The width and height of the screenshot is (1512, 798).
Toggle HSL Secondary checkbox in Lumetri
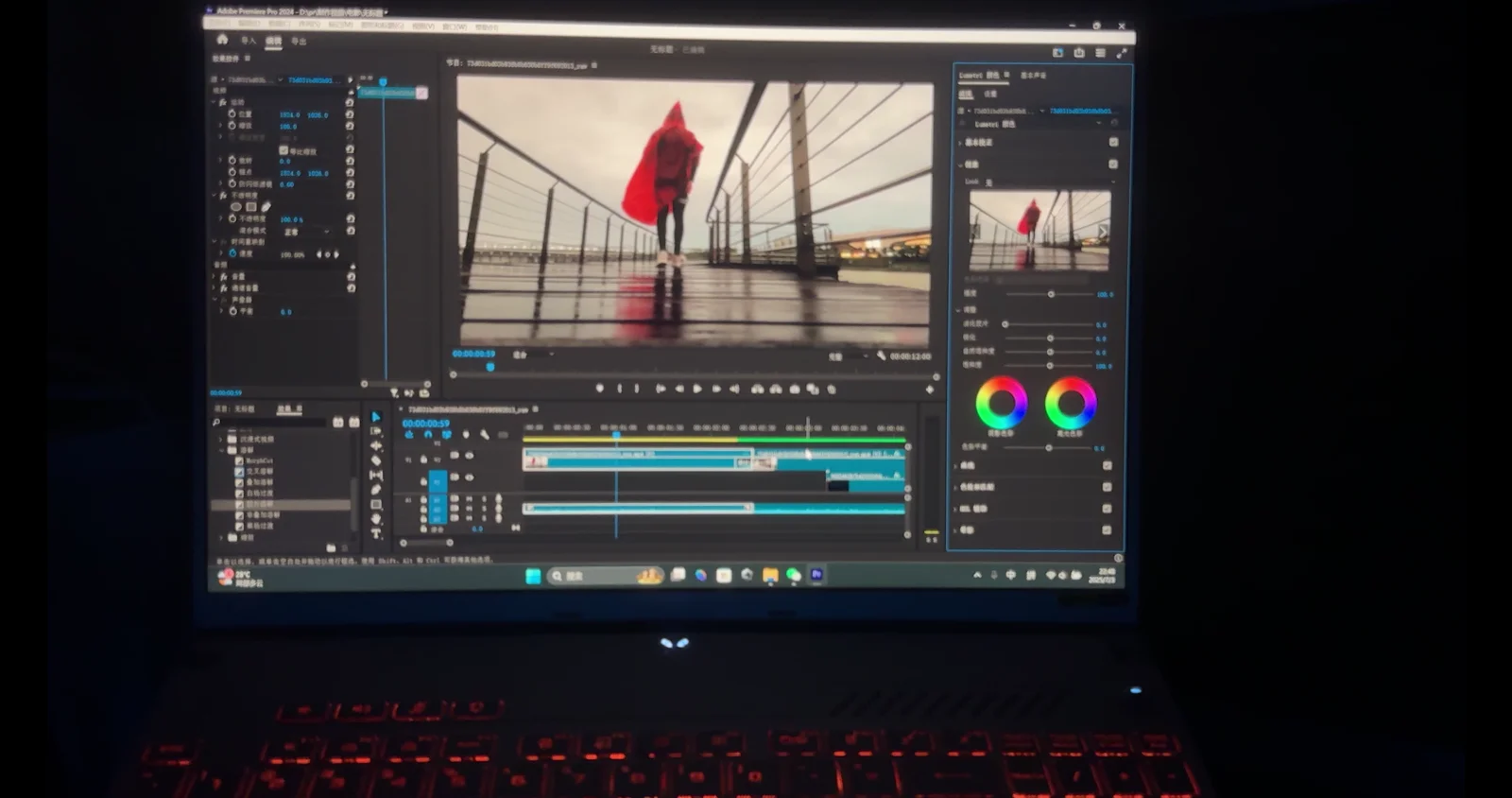1108,509
